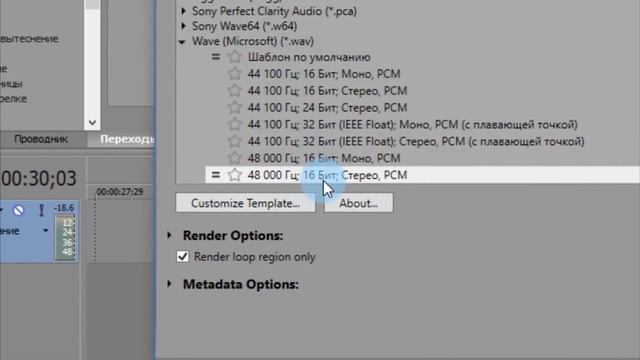The width and height of the screenshot is (640, 360).
Task: Click the Sony Wave64 (*.w64) format label
Action: (244, 26)
